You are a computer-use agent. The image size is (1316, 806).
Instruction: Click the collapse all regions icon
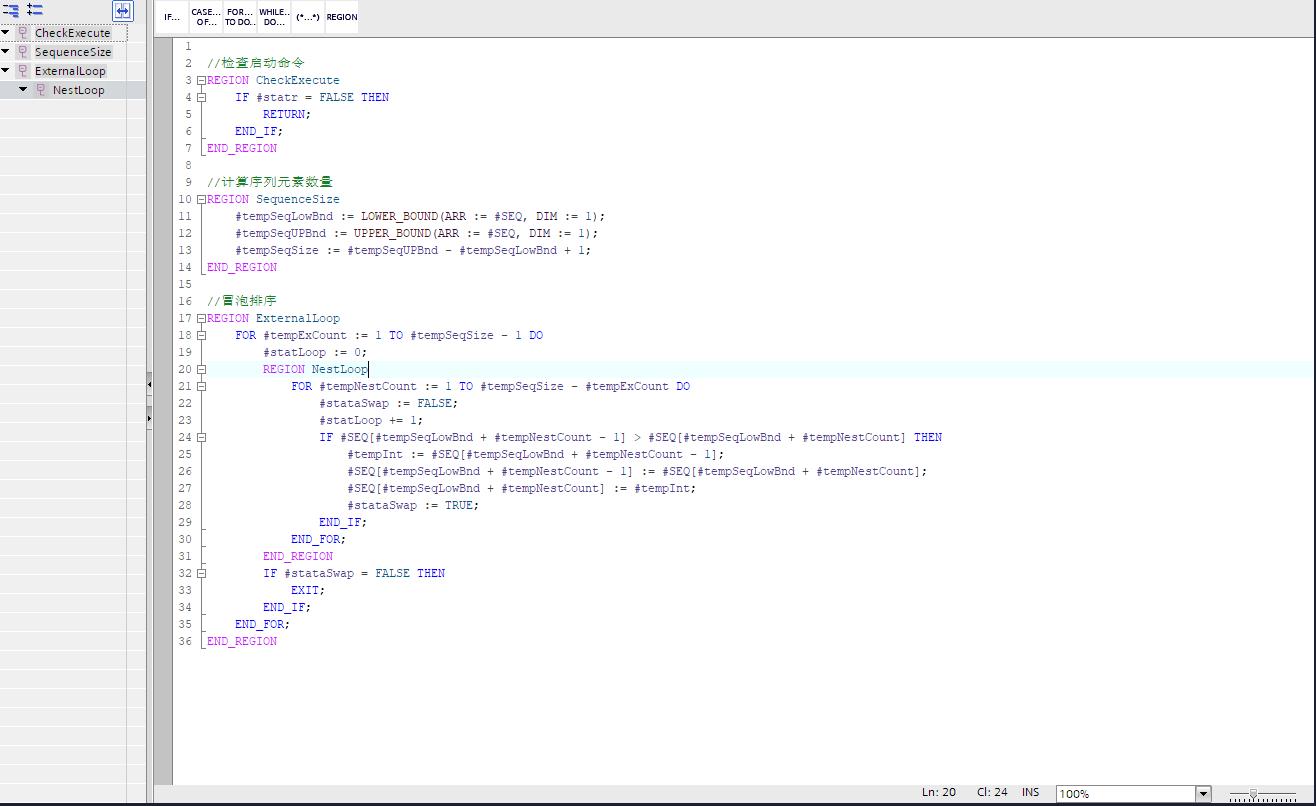pos(11,10)
